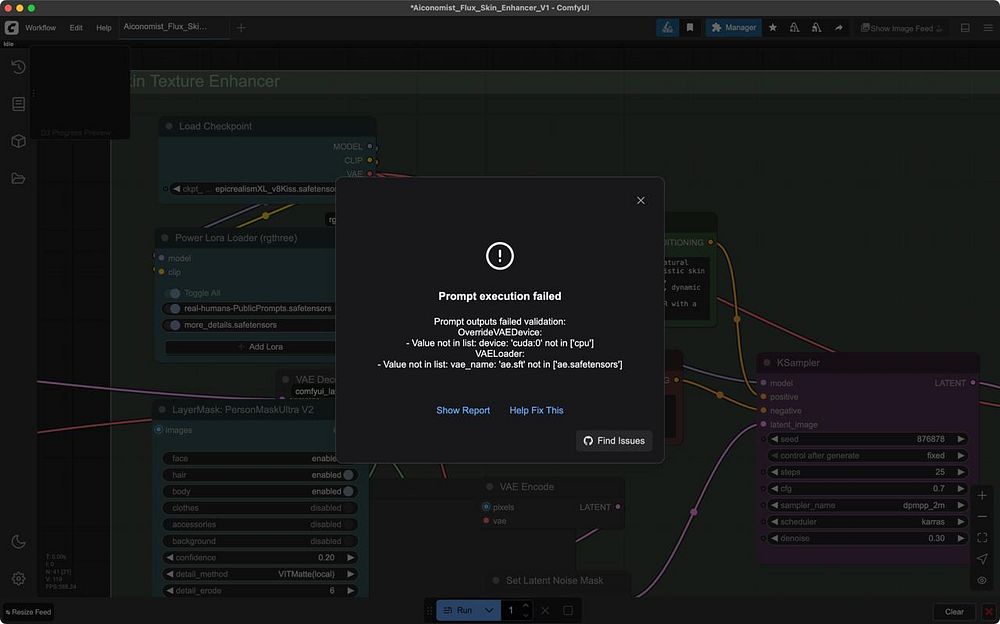
Task: Increase the batch count stepper
Action: [x=526, y=606]
